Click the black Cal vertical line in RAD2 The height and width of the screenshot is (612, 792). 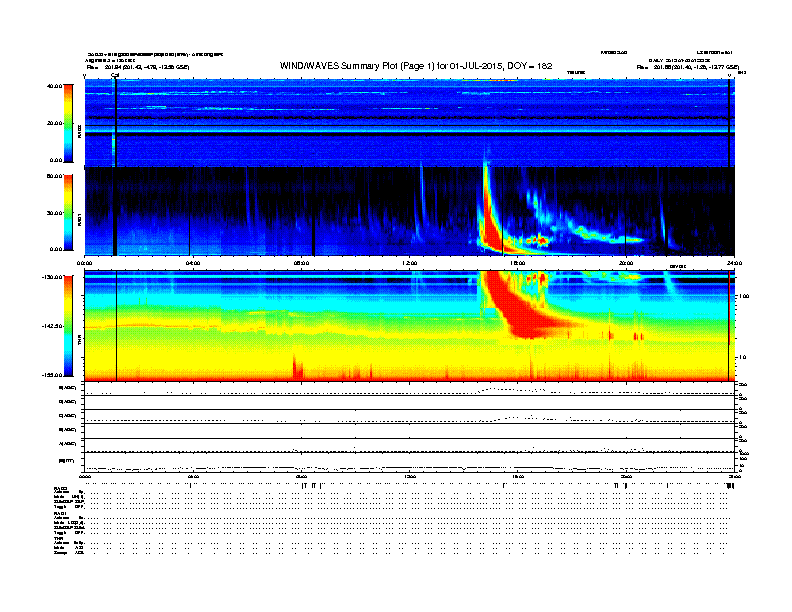(116, 123)
